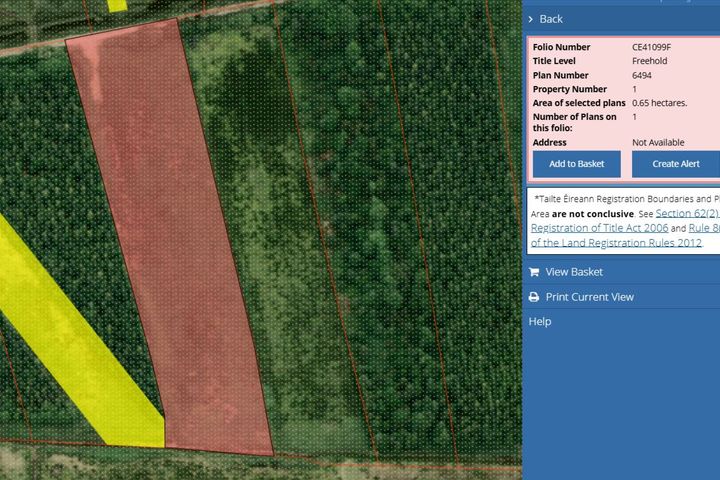Click the small yellow parcel at top of map

tap(117, 4)
